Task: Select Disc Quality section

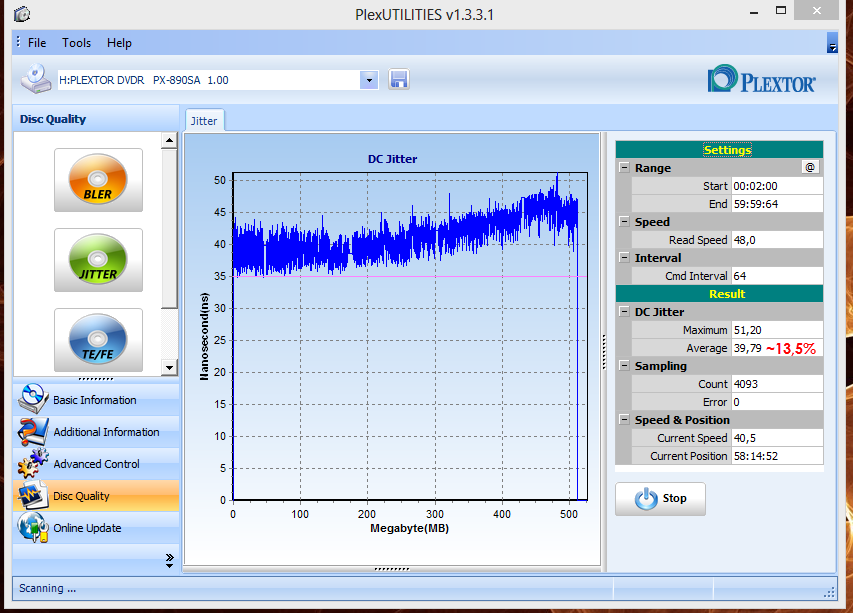Action: pyautogui.click(x=96, y=496)
